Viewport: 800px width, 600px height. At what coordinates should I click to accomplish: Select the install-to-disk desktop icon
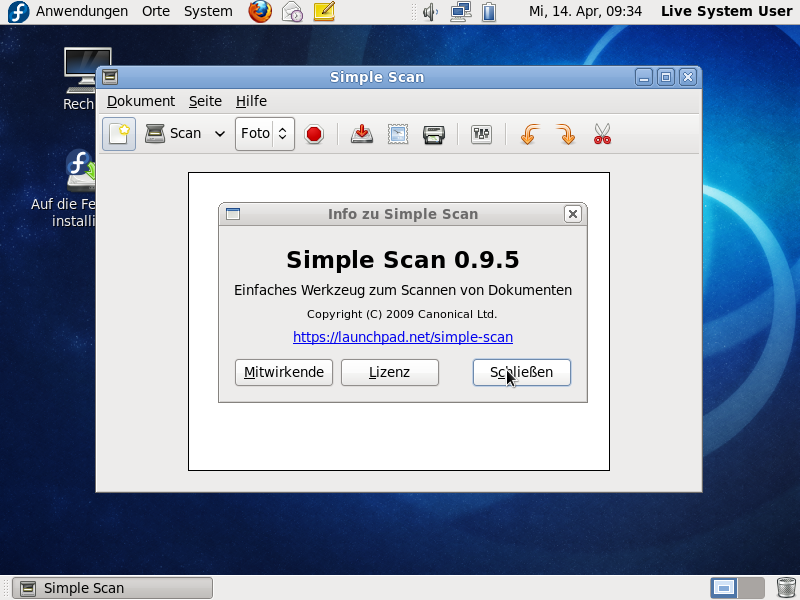click(71, 189)
